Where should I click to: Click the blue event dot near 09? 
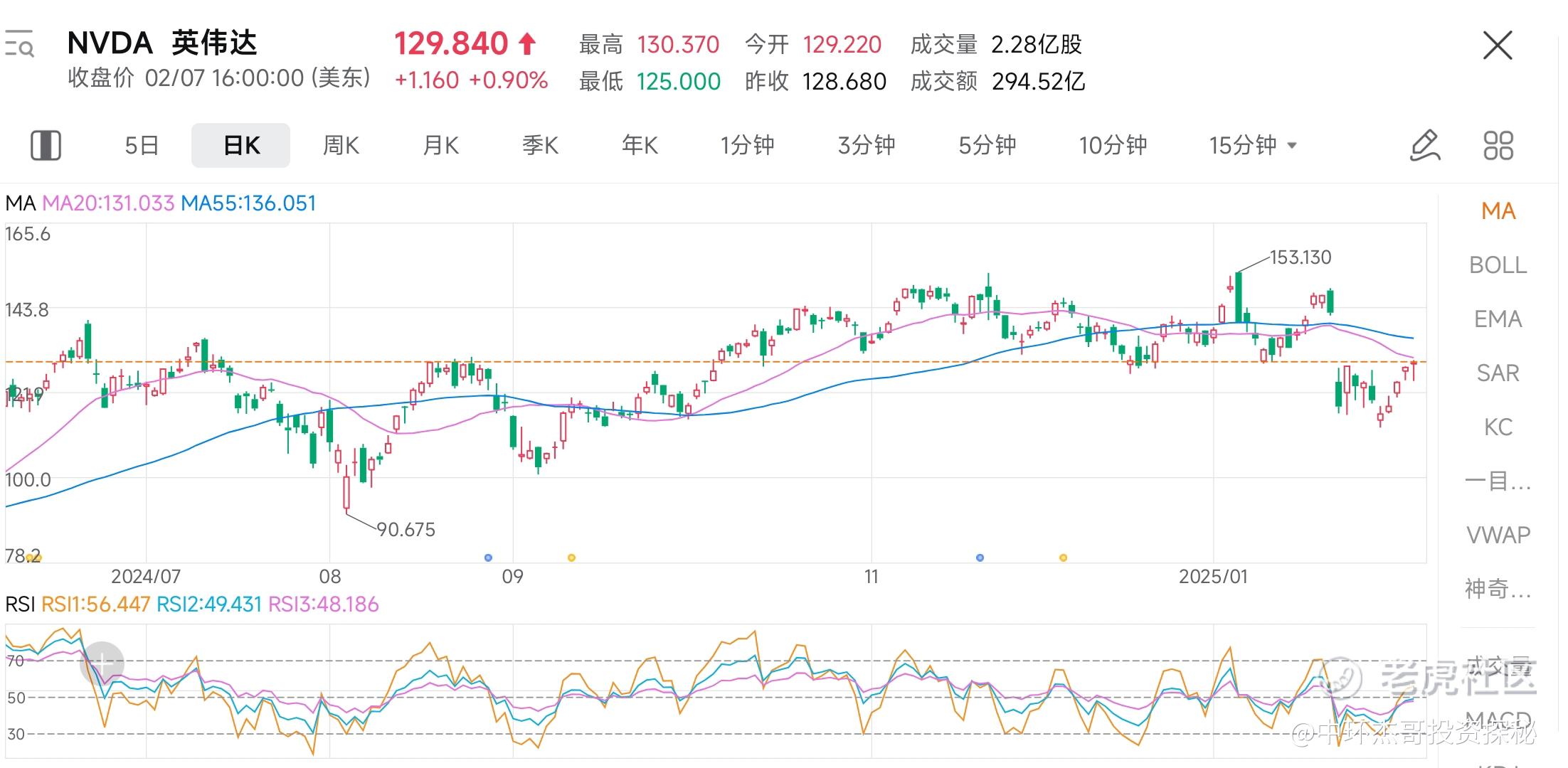pos(488,558)
